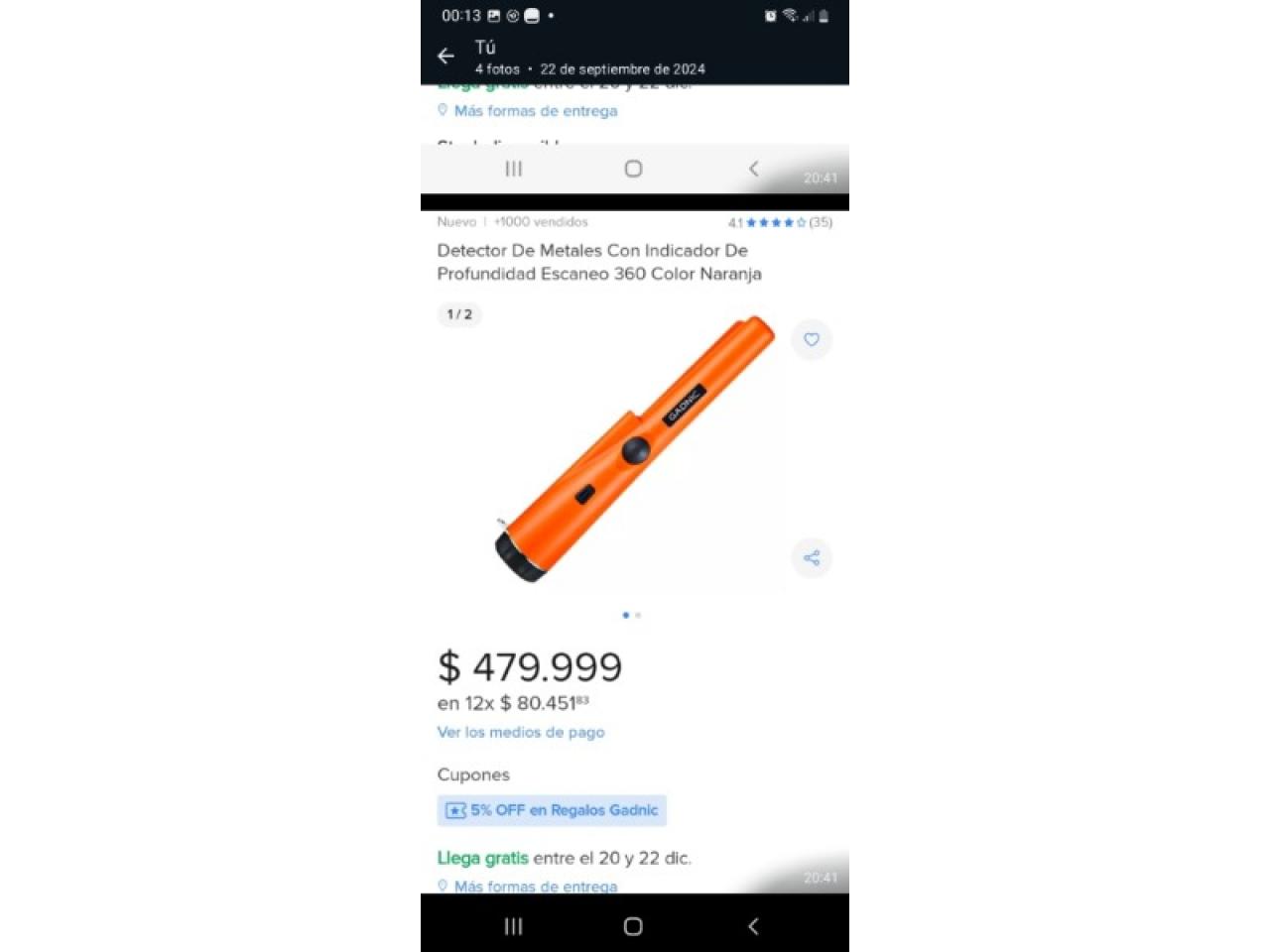Tap the star rating with 35 reviews
1270x952 pixels.
pos(780,222)
